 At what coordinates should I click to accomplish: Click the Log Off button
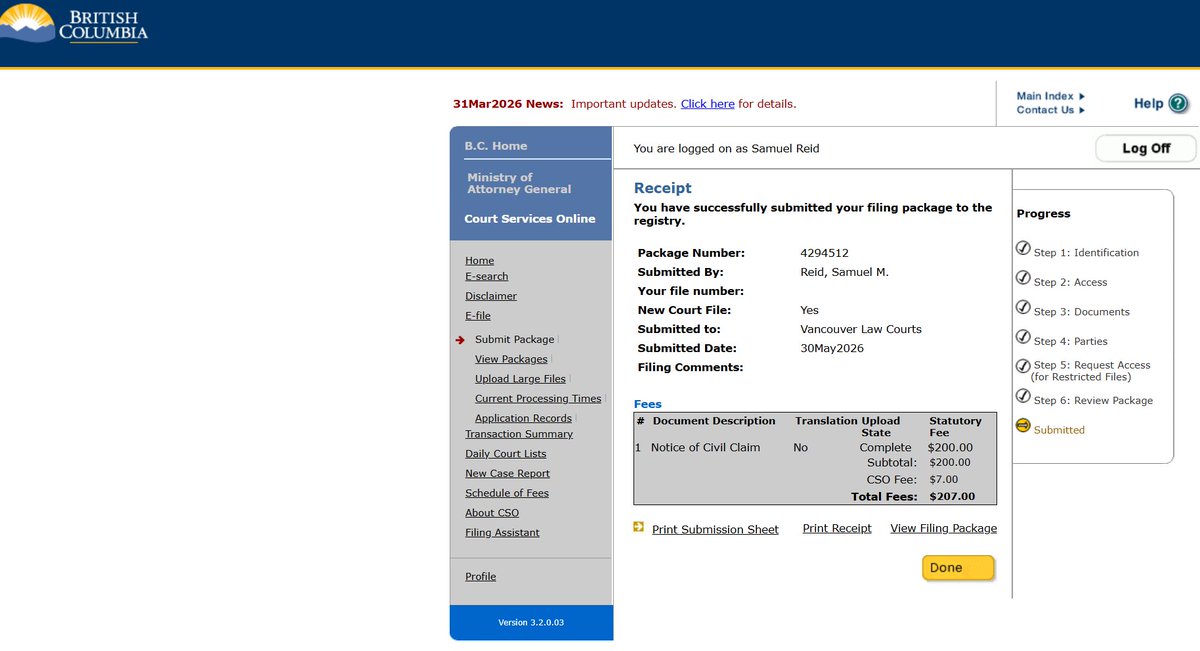[1146, 148]
